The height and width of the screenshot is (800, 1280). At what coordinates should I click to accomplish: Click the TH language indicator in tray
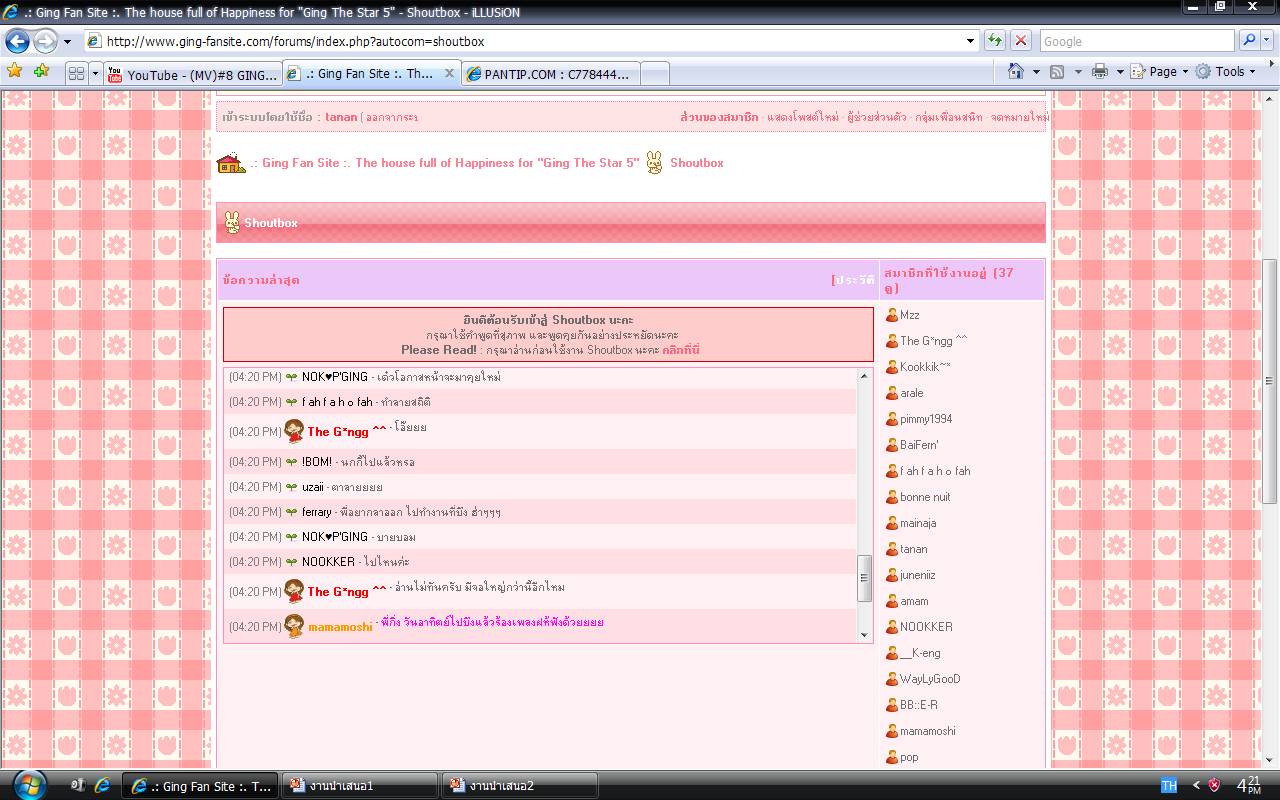click(x=1168, y=785)
